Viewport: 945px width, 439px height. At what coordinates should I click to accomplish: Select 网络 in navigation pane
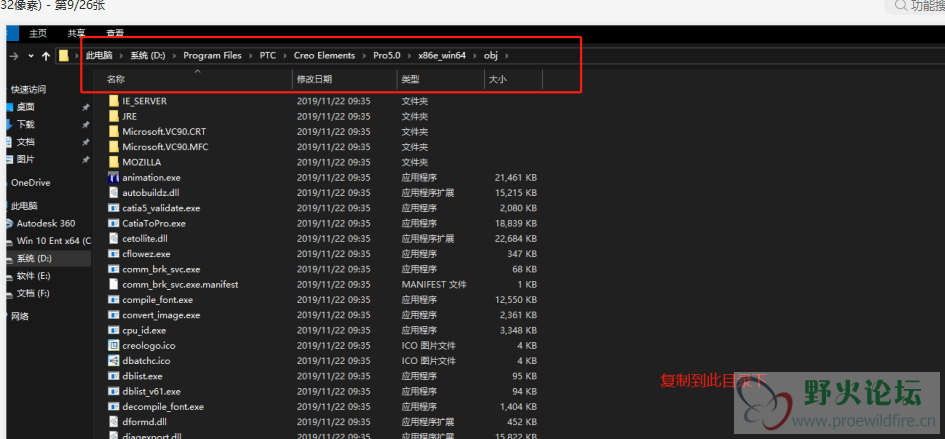click(20, 316)
